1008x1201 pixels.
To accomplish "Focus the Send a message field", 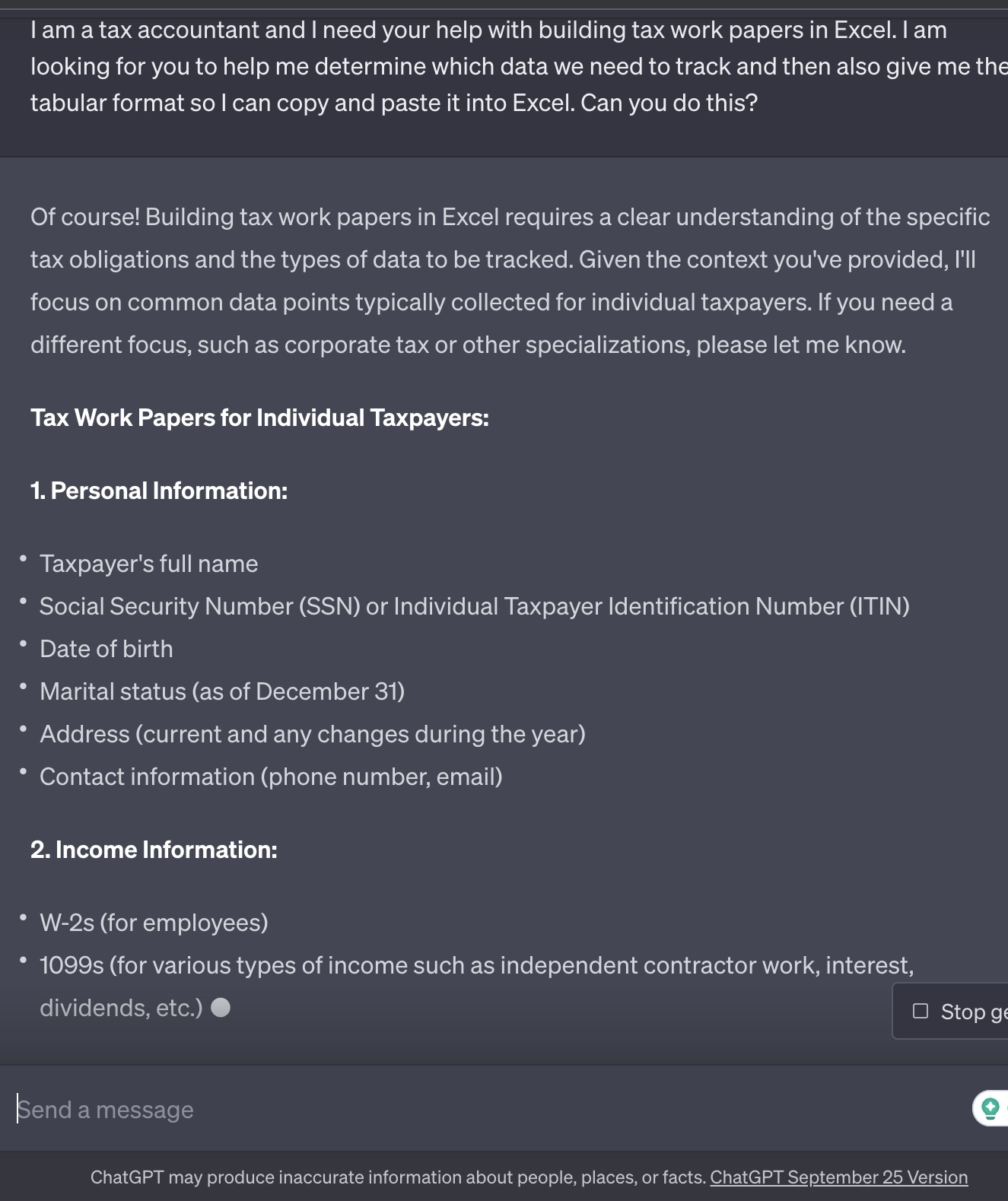I will click(487, 1110).
